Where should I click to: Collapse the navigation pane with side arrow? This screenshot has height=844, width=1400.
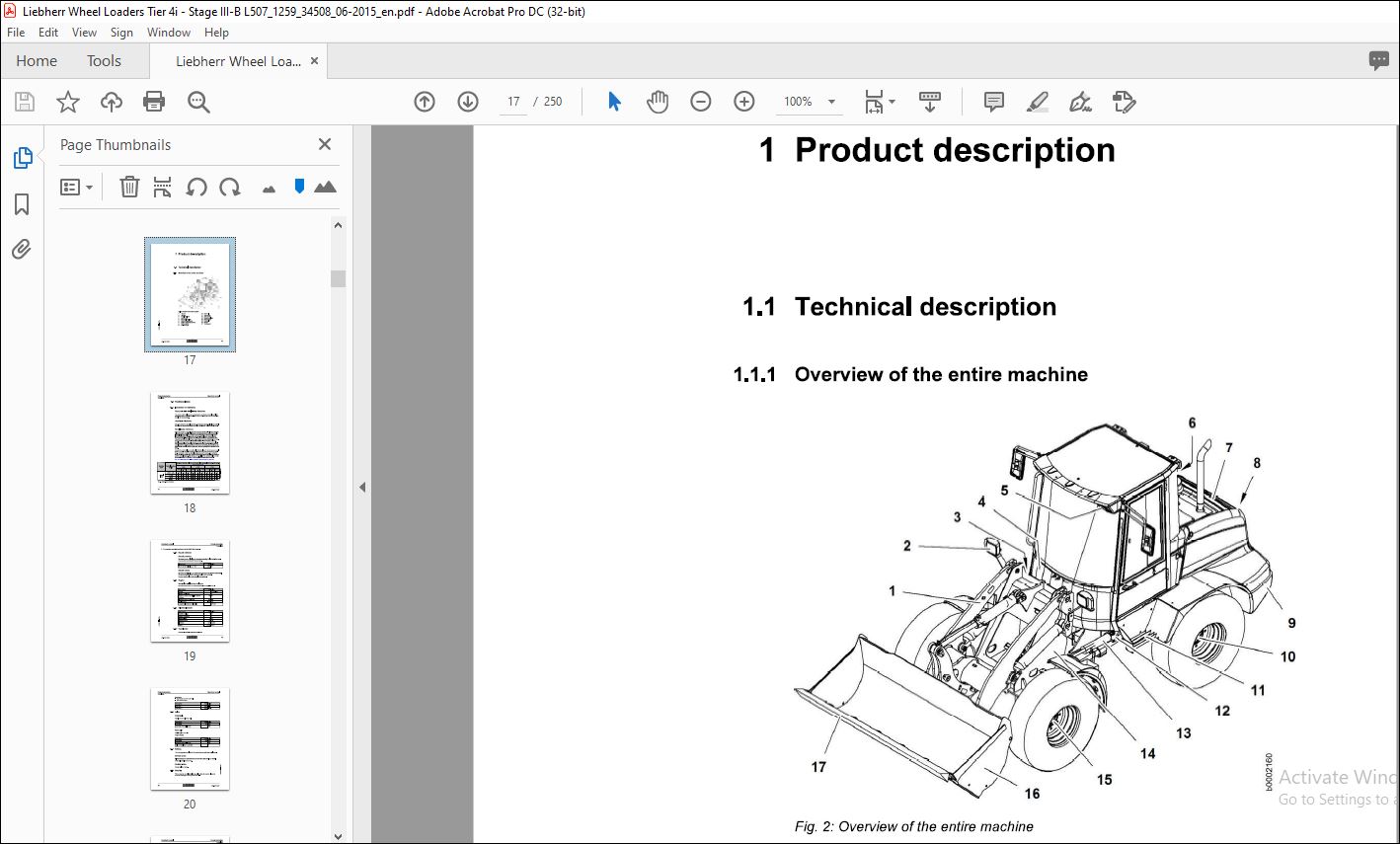[362, 487]
